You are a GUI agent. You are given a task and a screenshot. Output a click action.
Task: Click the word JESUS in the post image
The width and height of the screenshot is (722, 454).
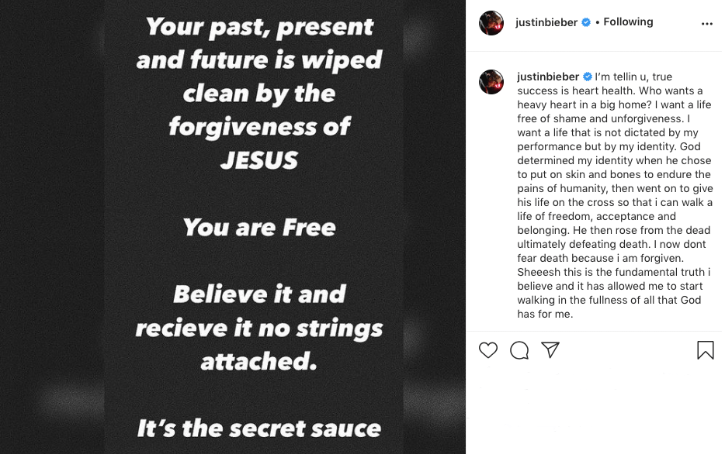coord(259,160)
